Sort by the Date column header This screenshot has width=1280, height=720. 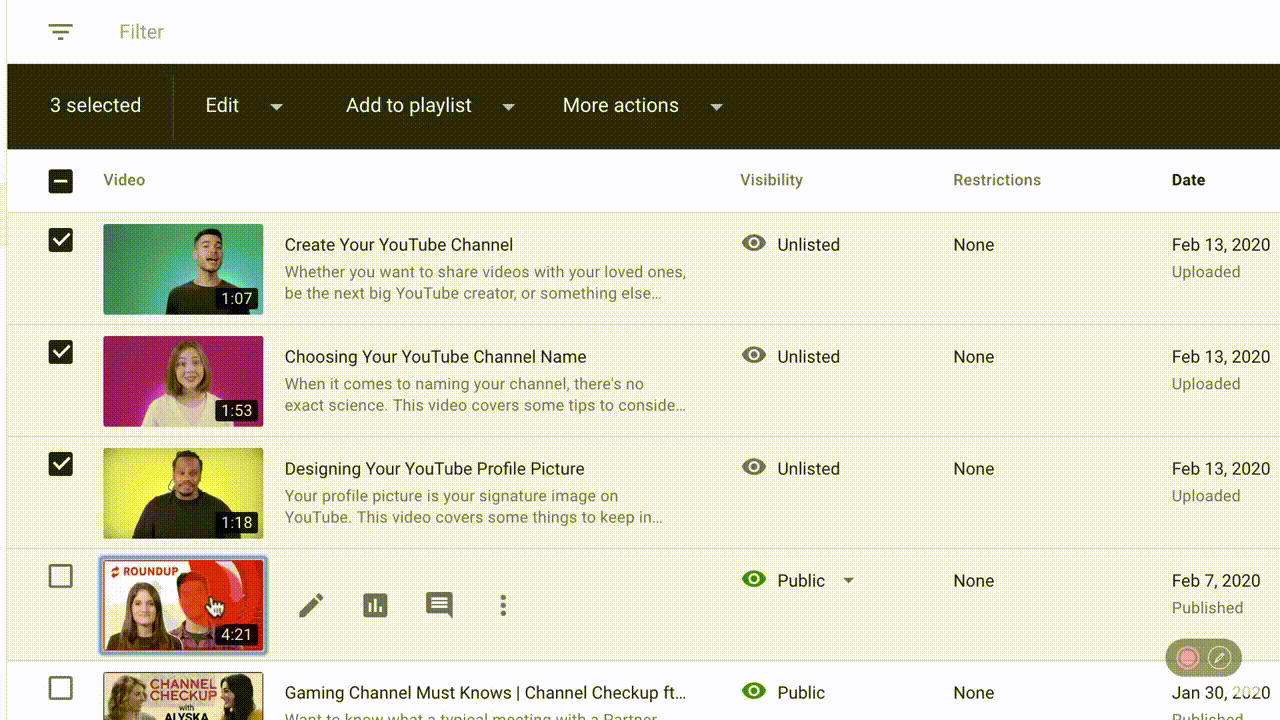[x=1188, y=180]
